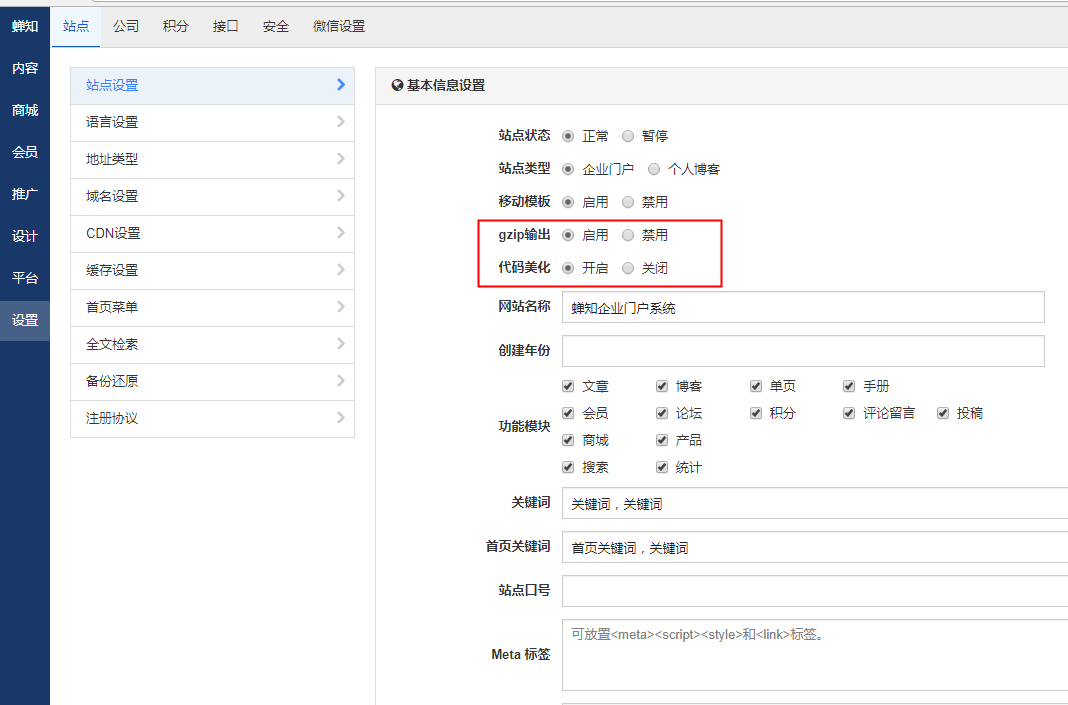Click chevron on 站点设置 row
Image resolution: width=1068 pixels, height=705 pixels.
pos(341,84)
